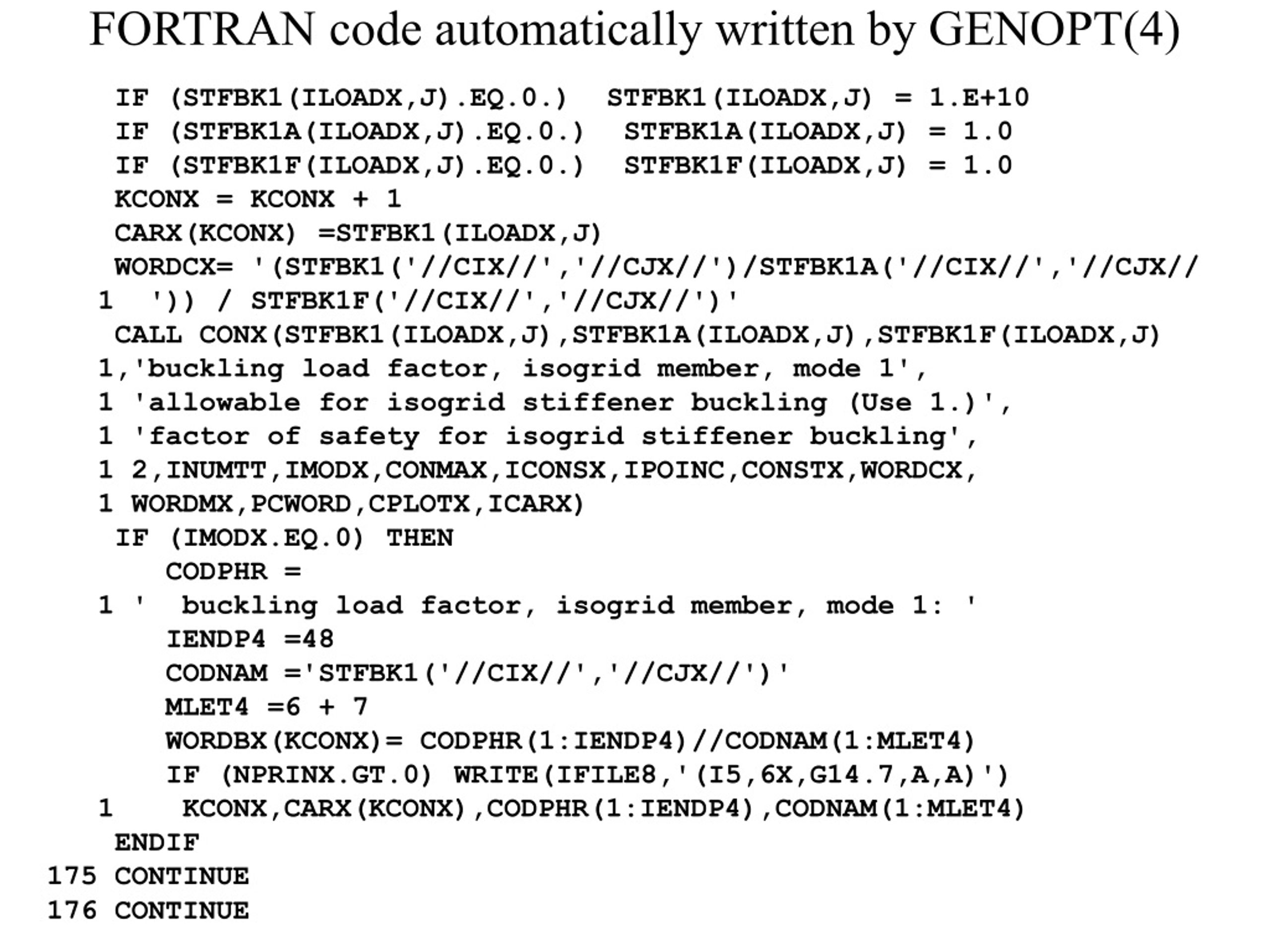Click the line starting 'WORDCX='

click(657, 267)
